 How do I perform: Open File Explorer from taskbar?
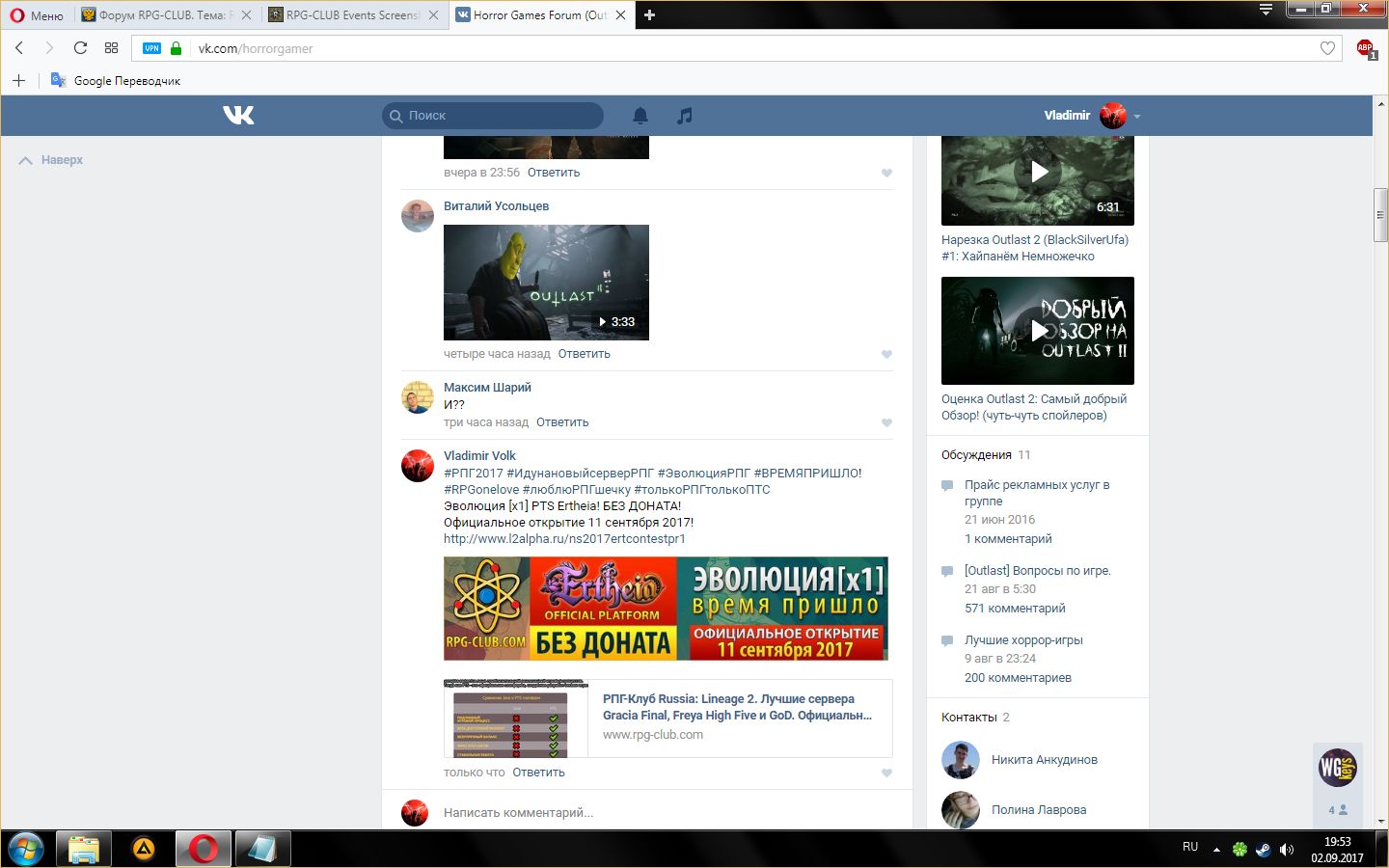pos(84,849)
